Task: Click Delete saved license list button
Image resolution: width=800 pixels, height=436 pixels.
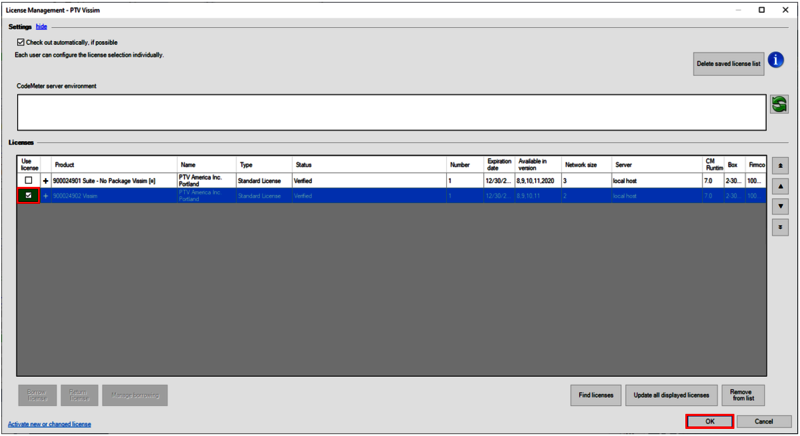Action: 728,64
